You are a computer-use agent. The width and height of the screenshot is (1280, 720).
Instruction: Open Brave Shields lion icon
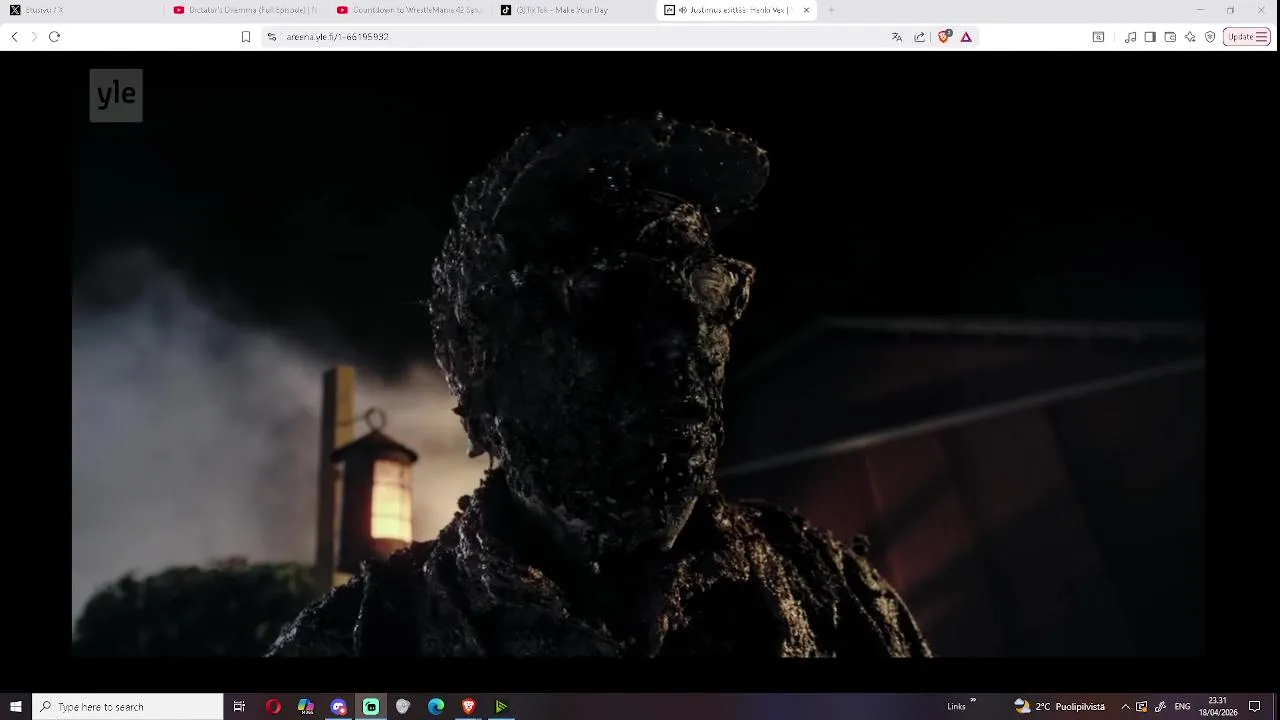point(944,37)
